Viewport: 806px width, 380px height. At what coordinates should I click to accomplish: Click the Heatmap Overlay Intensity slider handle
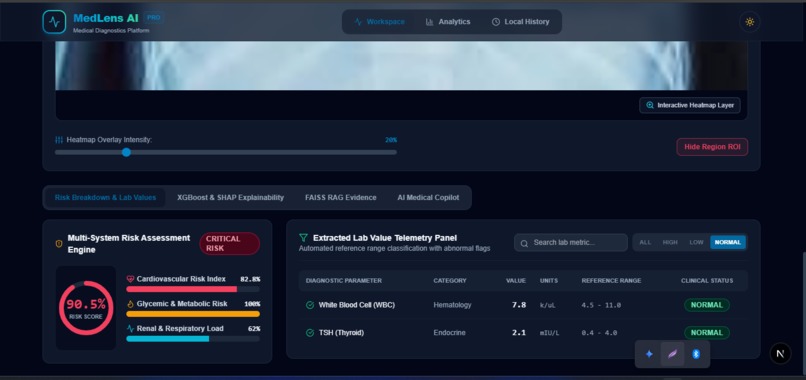point(126,152)
